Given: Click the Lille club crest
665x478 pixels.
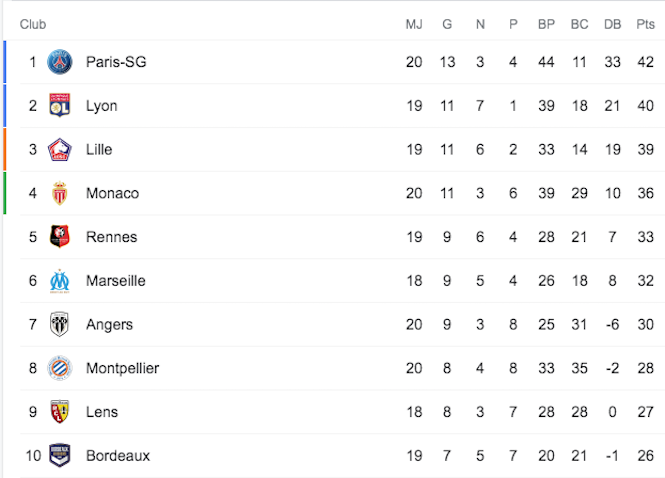Looking at the screenshot, I should [59, 149].
